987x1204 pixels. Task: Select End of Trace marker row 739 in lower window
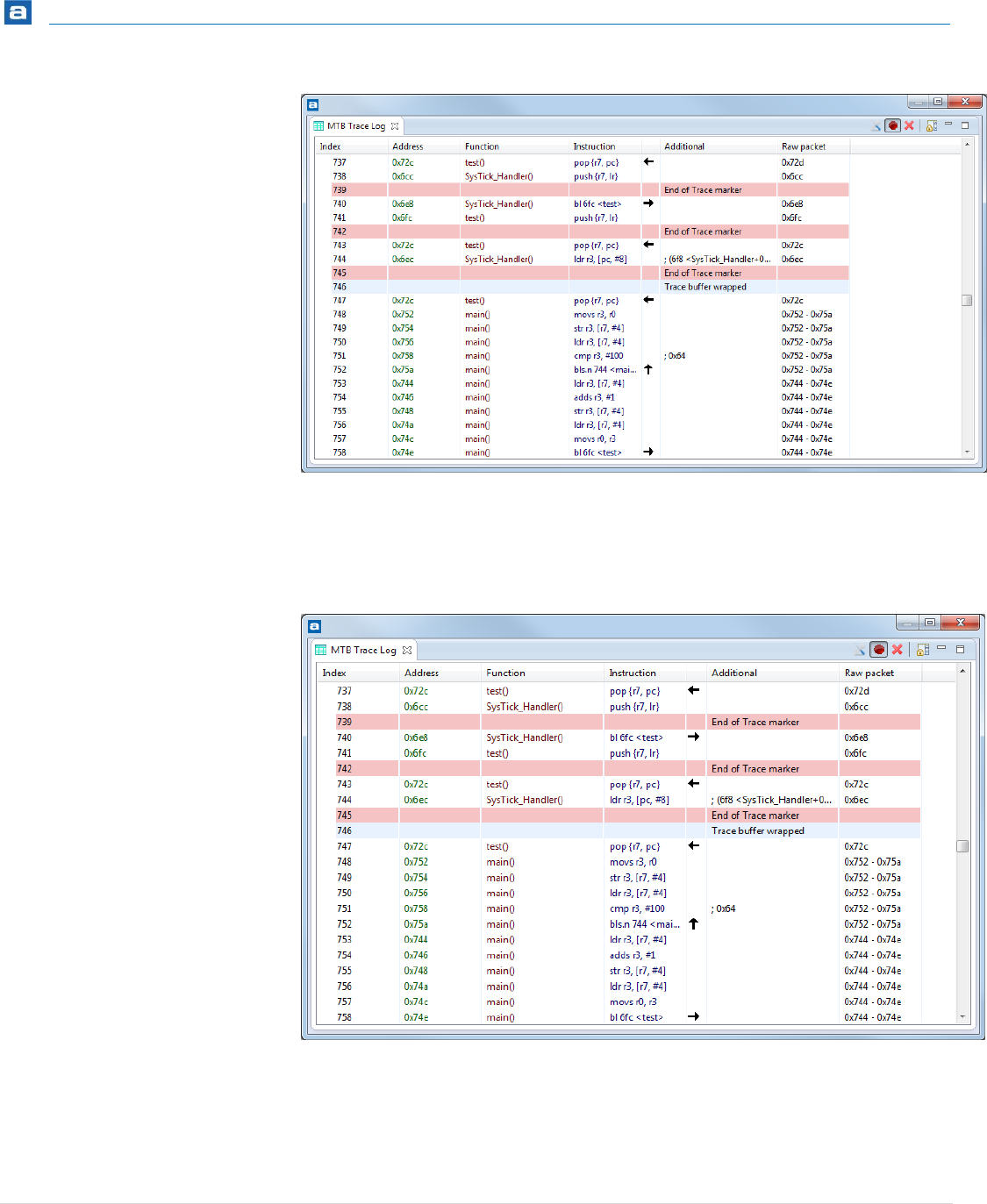(627, 722)
